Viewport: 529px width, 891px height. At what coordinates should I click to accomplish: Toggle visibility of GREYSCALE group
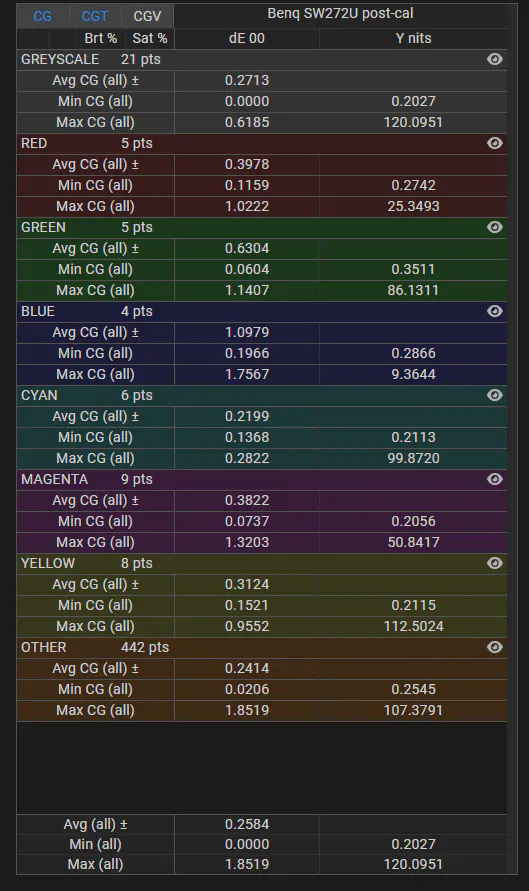[495, 59]
